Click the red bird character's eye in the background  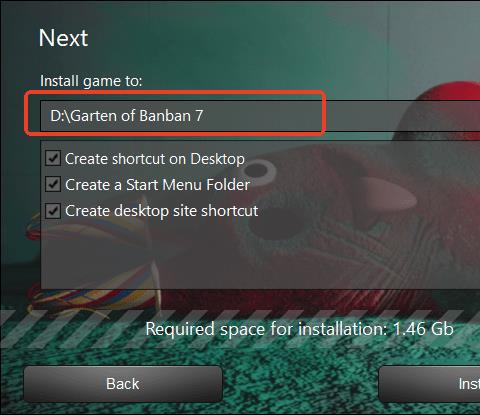click(x=258, y=170)
